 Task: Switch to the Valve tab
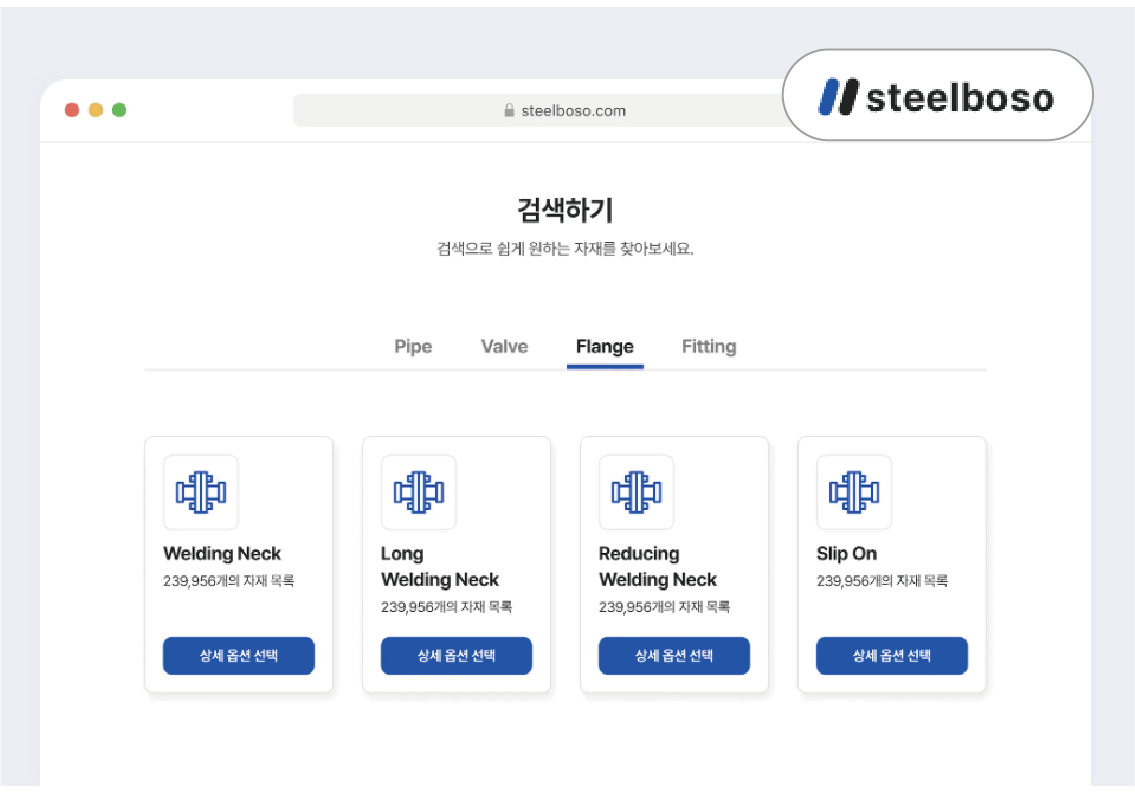[505, 347]
